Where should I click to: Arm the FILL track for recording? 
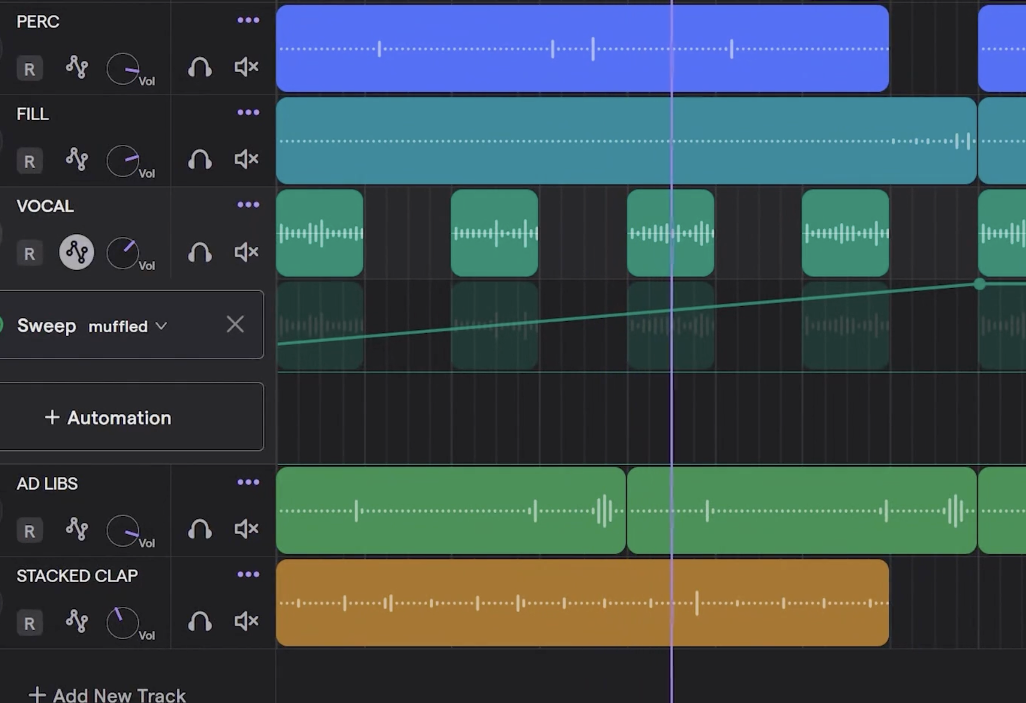[29, 161]
